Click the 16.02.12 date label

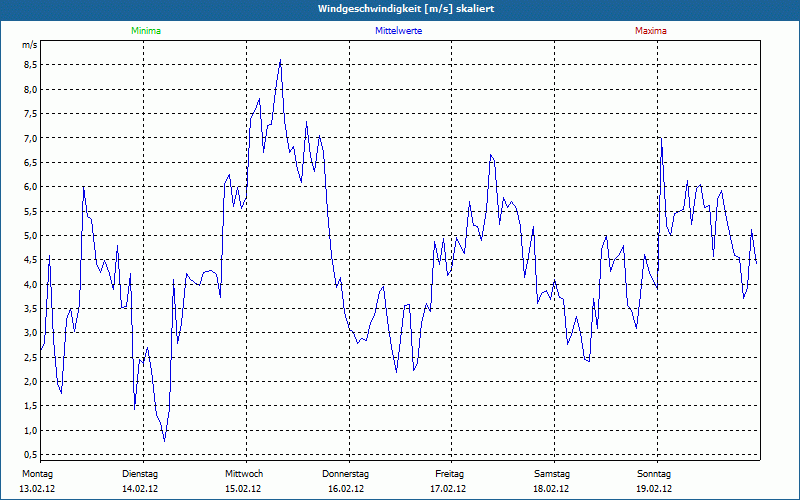[x=346, y=489]
